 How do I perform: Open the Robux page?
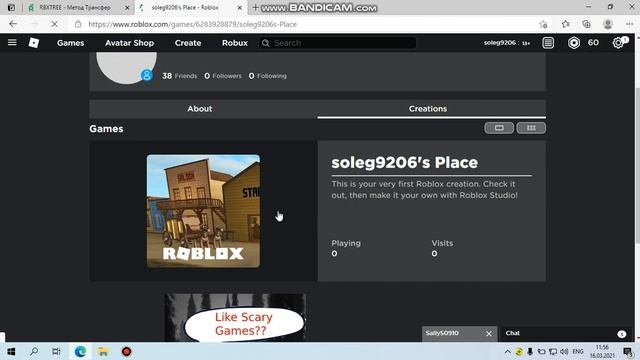[x=235, y=43]
